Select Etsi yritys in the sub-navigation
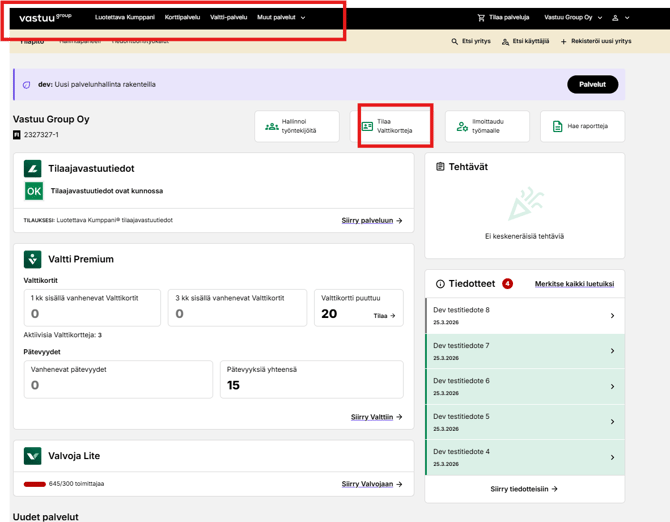This screenshot has height=522, width=670. (471, 41)
